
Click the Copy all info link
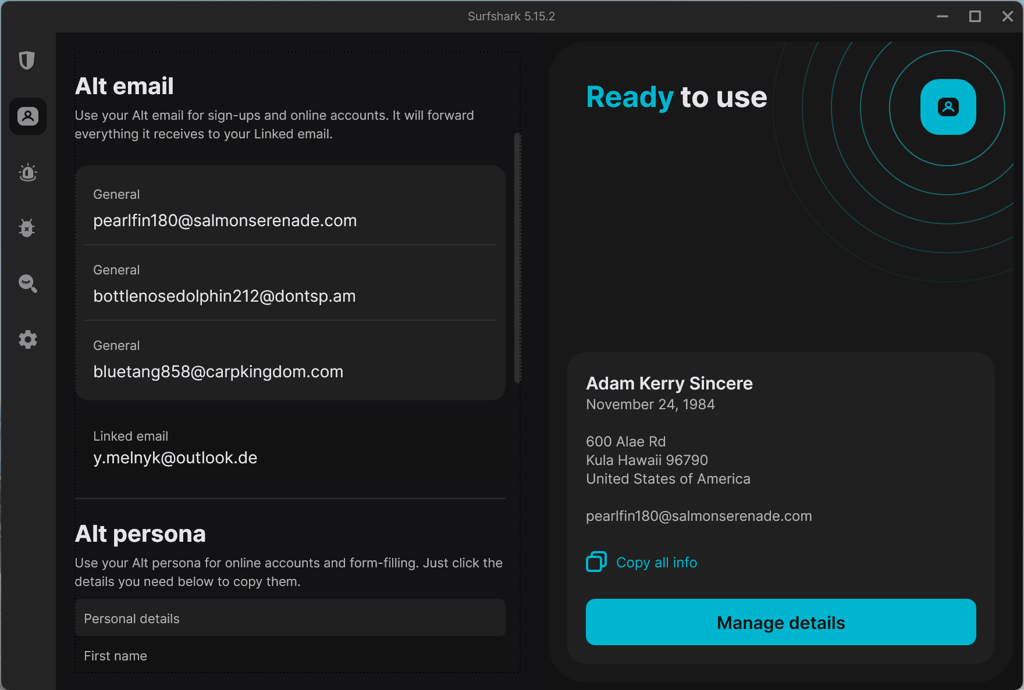tap(656, 562)
